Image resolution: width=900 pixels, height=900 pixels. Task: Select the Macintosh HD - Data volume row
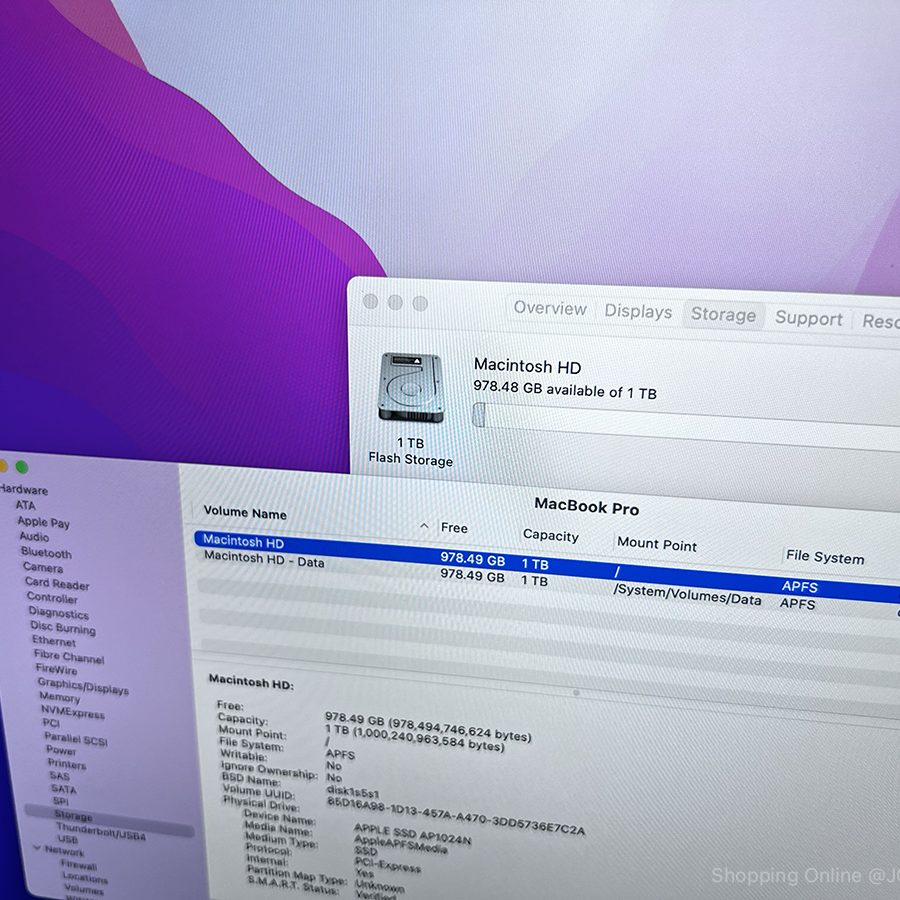tap(547, 581)
